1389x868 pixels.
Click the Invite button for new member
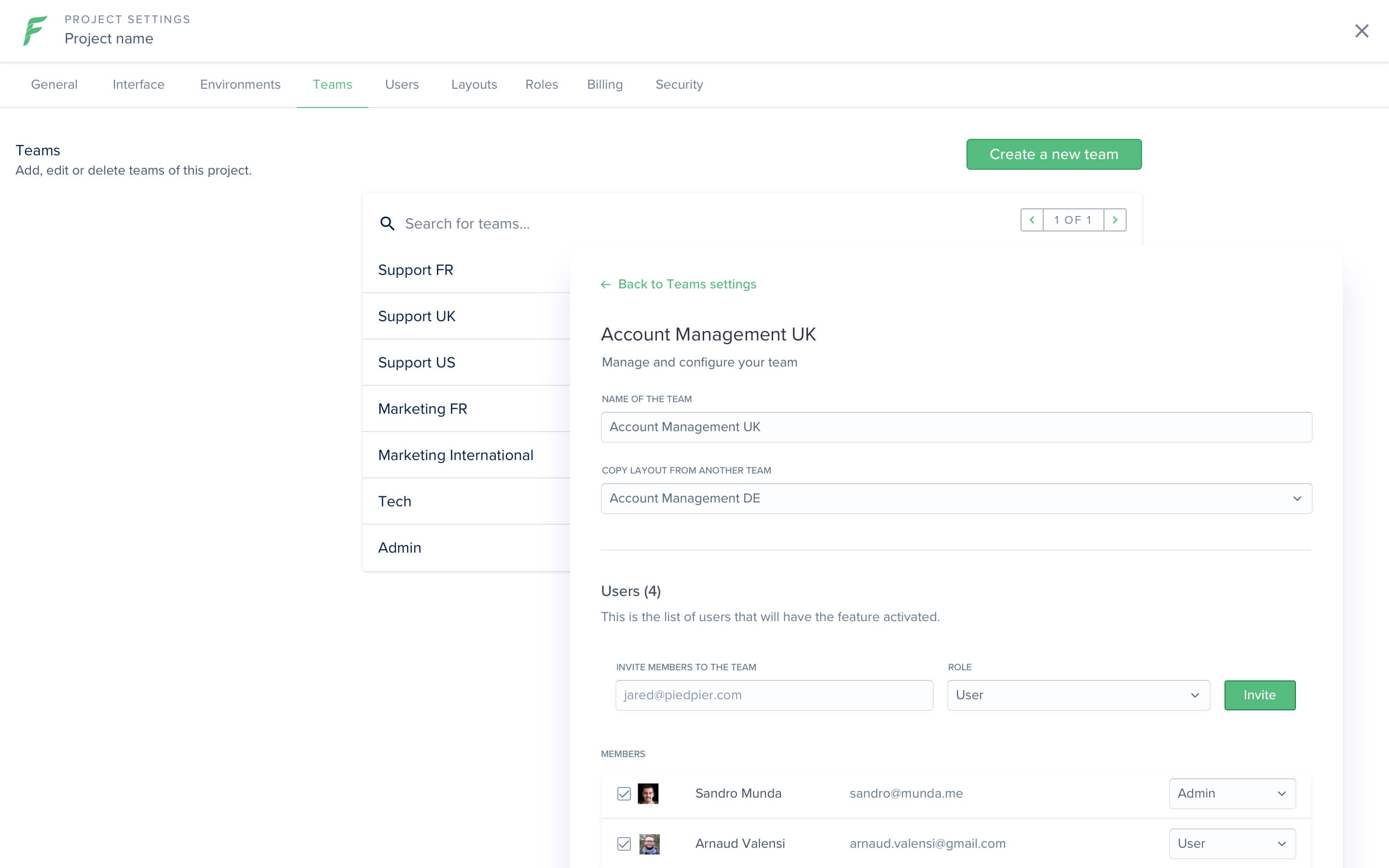pos(1259,695)
